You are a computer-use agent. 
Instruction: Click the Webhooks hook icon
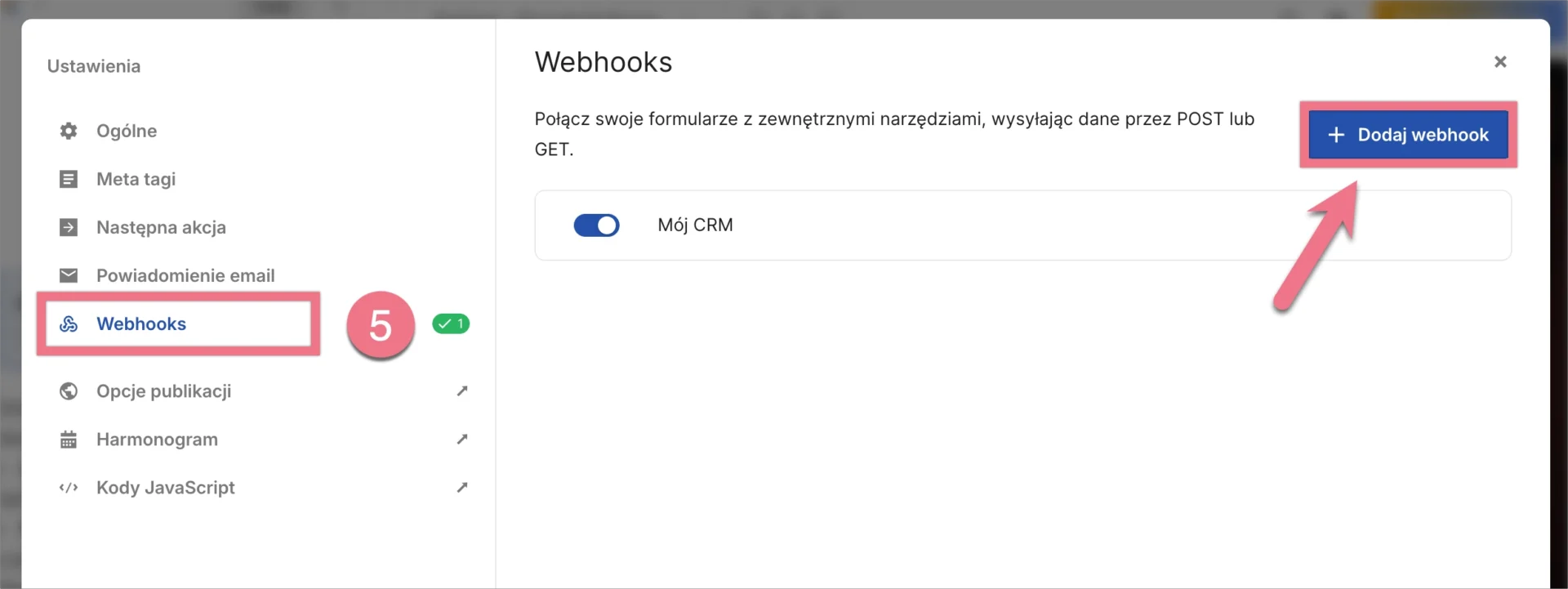click(x=69, y=324)
